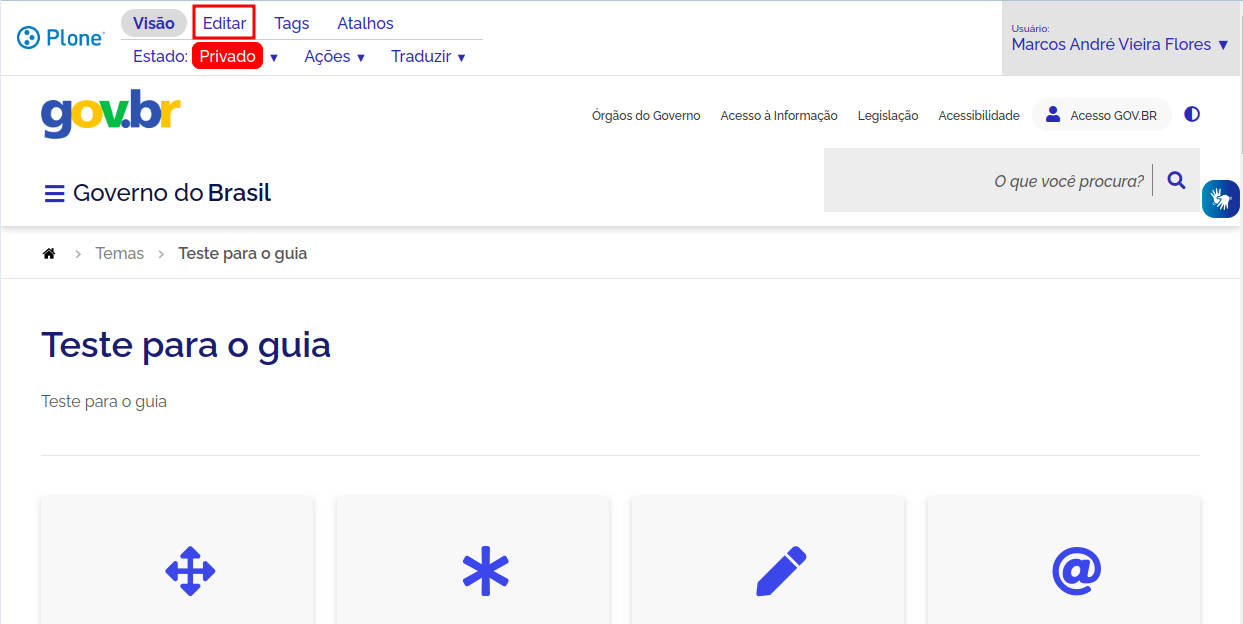This screenshot has height=624, width=1243.
Task: Select the move arrows tile icon
Action: coord(189,571)
